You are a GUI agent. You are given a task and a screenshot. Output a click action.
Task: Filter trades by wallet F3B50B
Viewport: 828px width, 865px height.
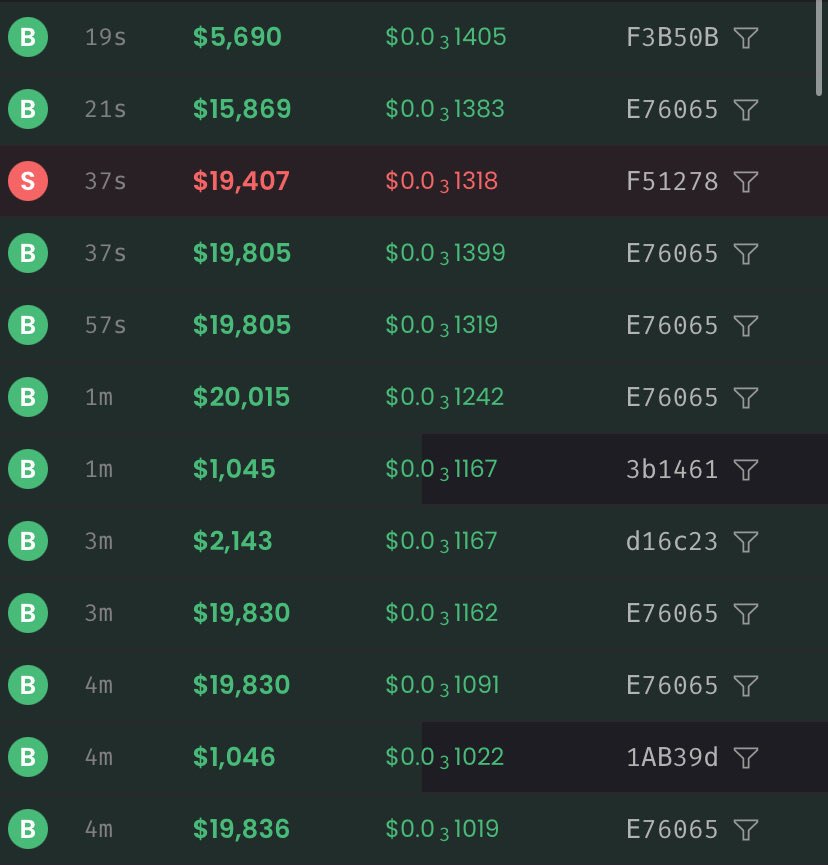746,38
